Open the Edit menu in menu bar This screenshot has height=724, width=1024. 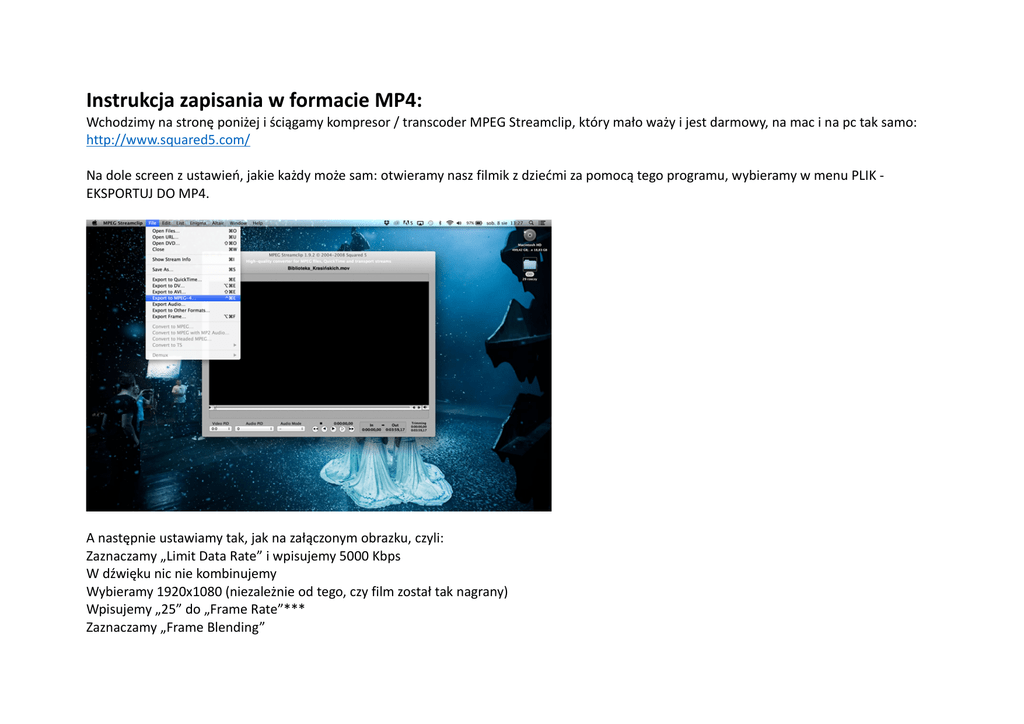167,223
